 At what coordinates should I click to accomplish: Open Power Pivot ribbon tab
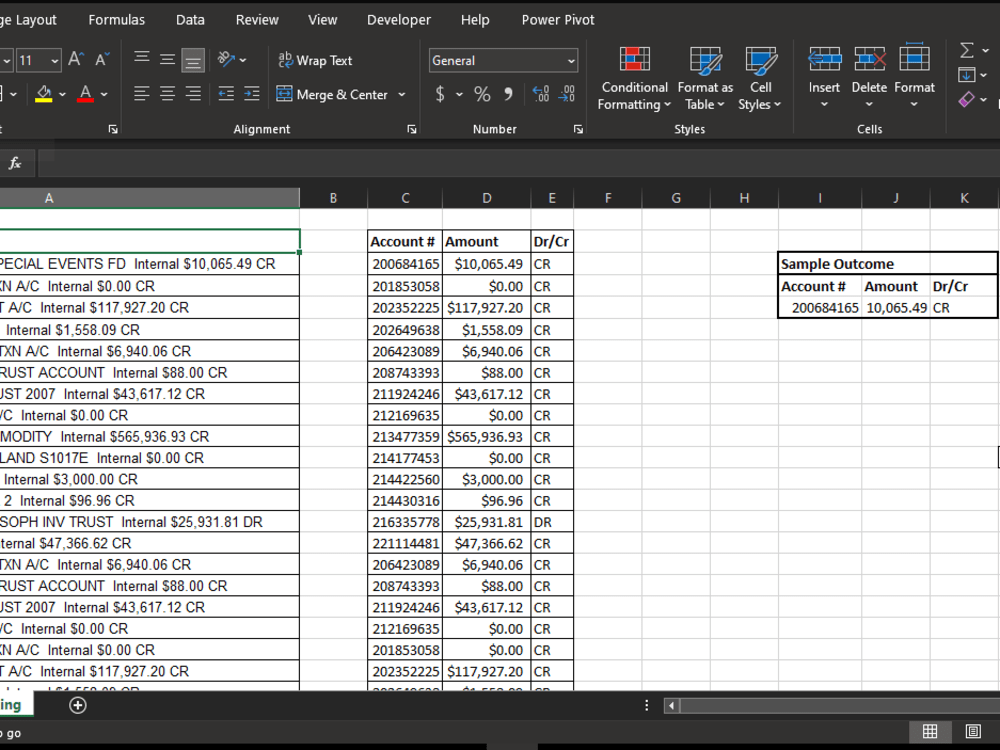click(558, 20)
